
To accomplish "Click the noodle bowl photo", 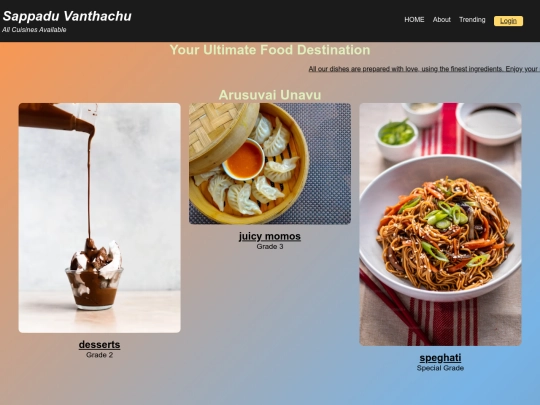I will point(440,224).
